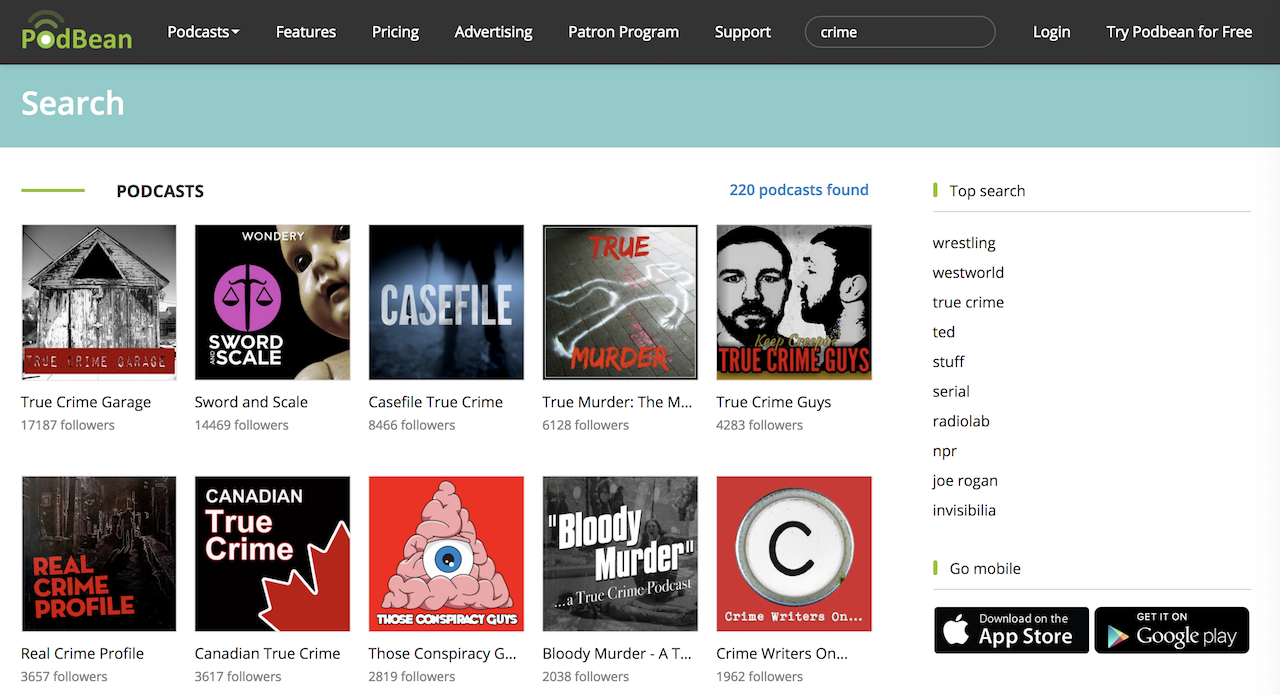Open Real Crime Profile cover art
Viewport: 1280px width, 695px height.
tap(99, 554)
